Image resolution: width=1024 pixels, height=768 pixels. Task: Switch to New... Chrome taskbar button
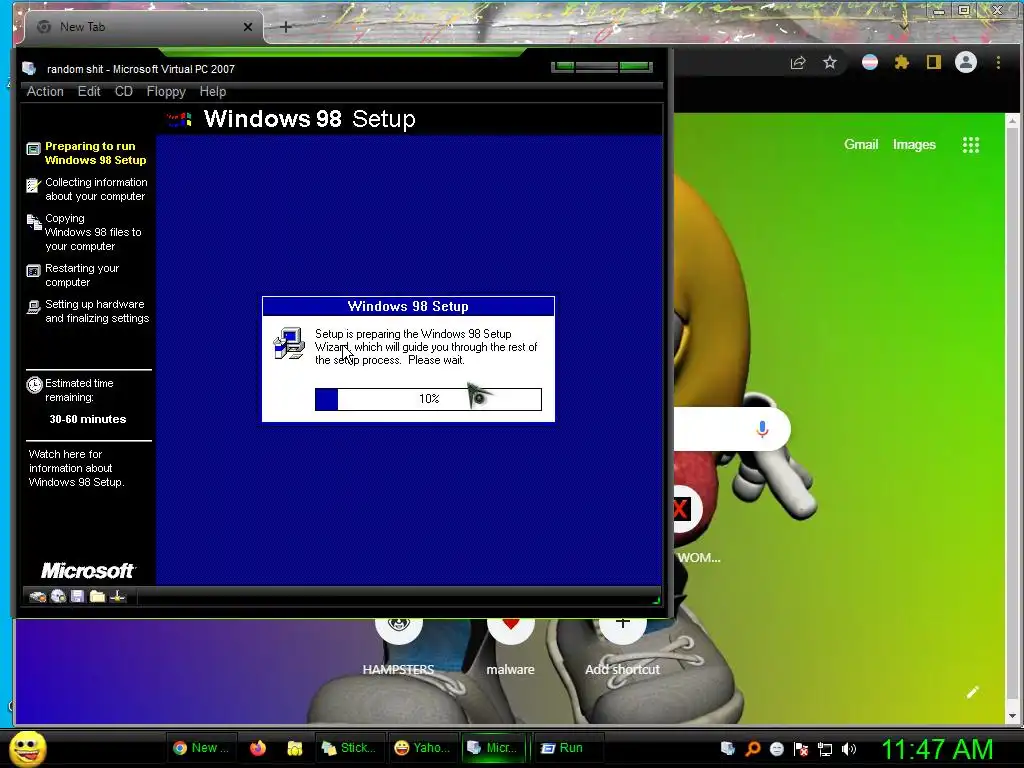tap(202, 748)
